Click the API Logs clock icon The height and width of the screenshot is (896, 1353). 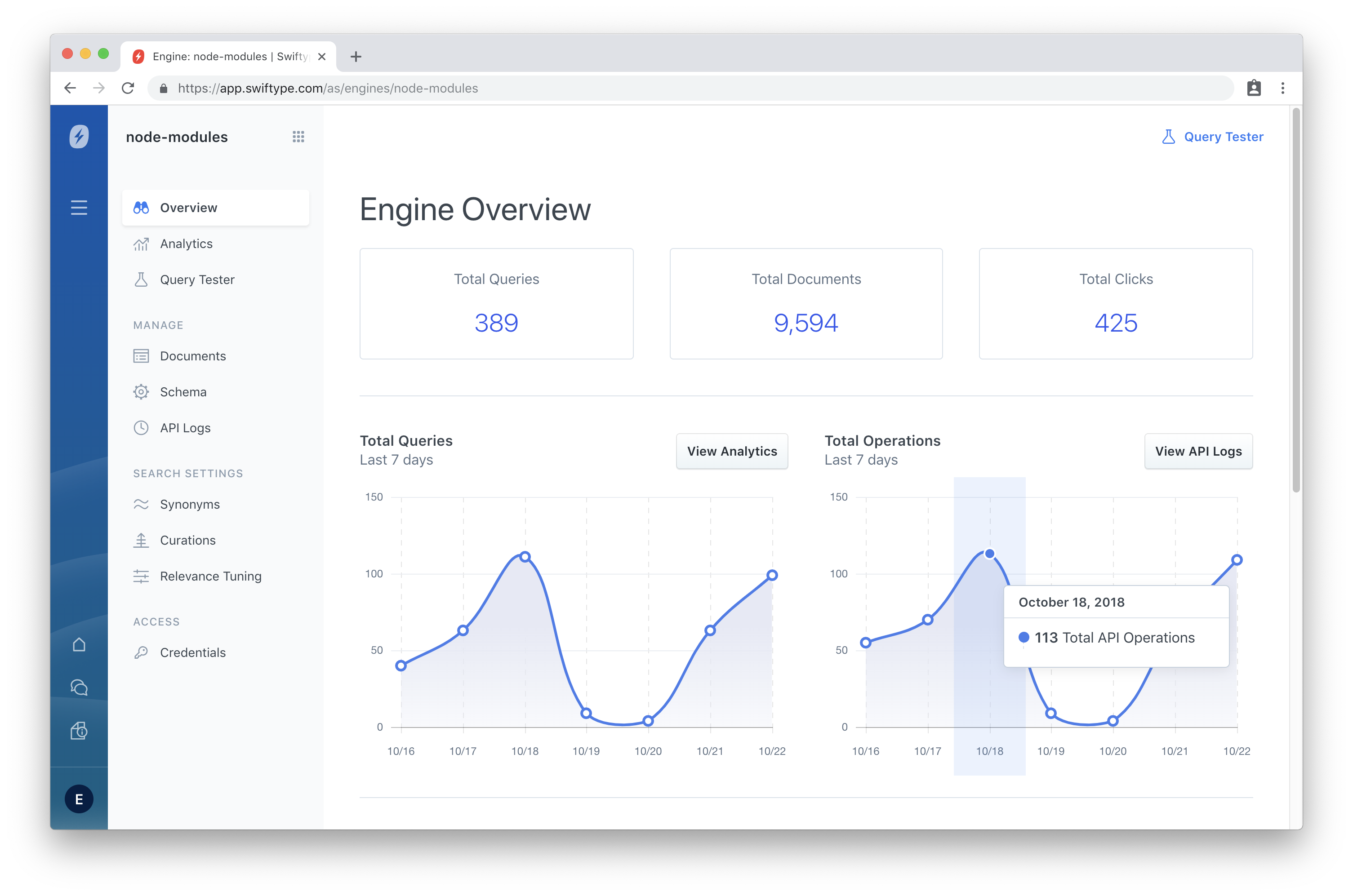[x=141, y=428]
